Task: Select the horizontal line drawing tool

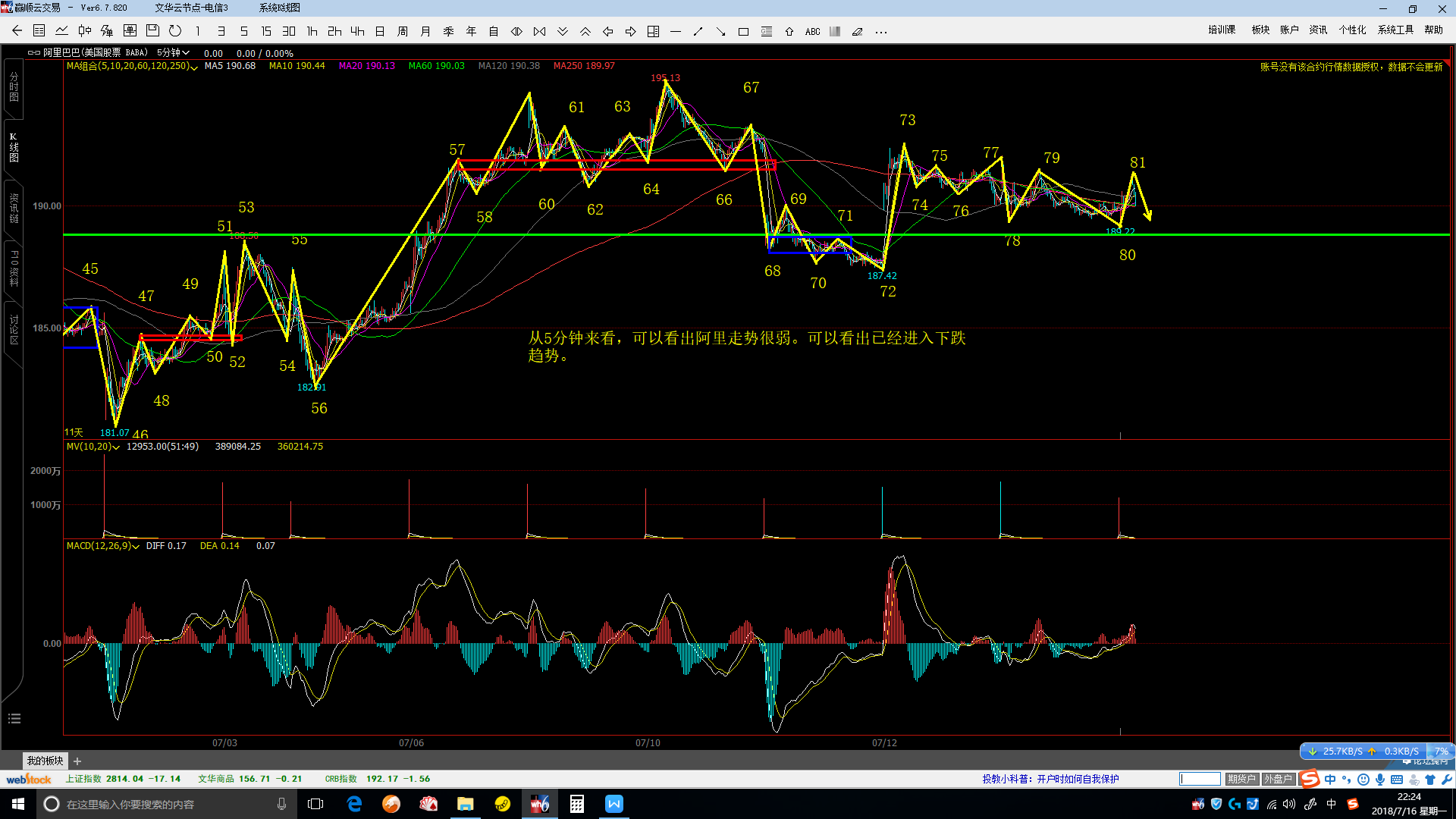Action: [x=676, y=31]
